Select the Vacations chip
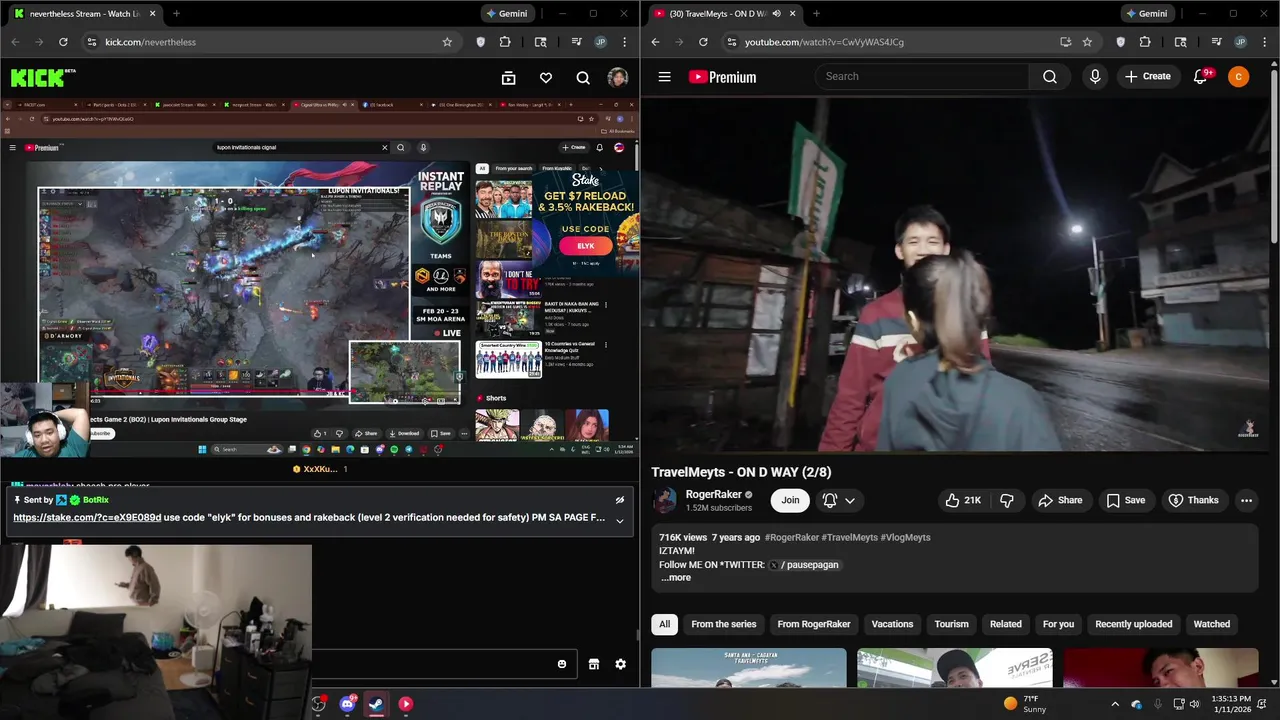1280x720 pixels. [x=892, y=624]
